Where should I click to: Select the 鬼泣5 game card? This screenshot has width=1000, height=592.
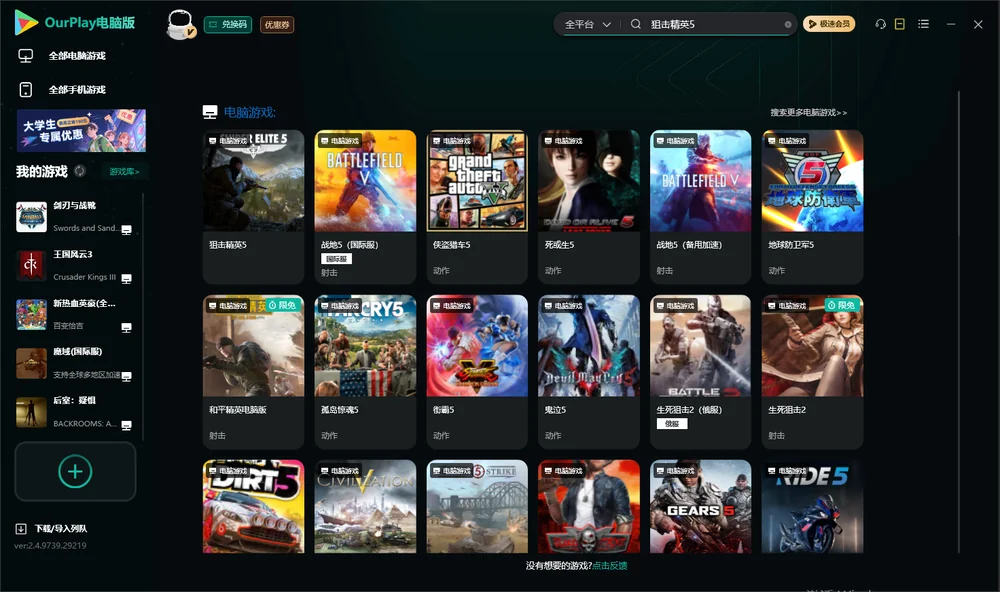pyautogui.click(x=589, y=372)
